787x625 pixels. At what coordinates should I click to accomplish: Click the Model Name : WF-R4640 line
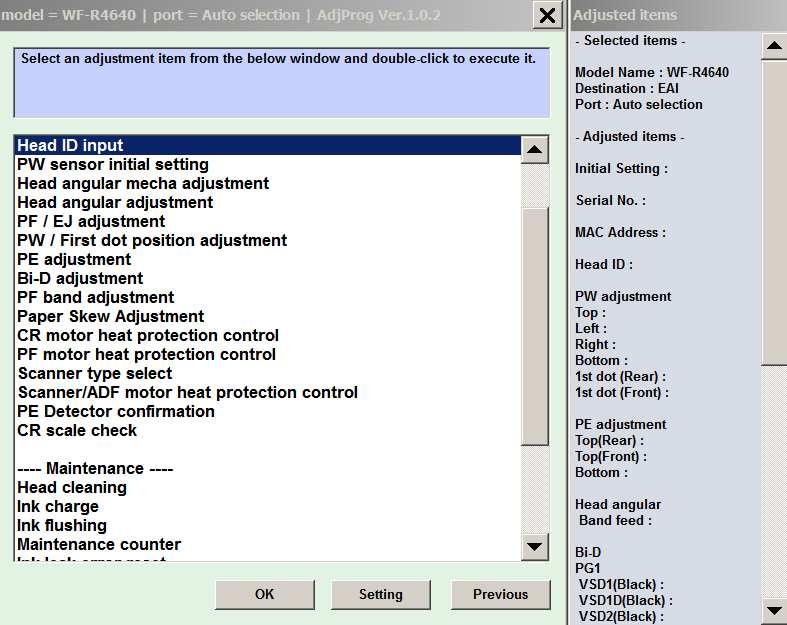pos(651,72)
